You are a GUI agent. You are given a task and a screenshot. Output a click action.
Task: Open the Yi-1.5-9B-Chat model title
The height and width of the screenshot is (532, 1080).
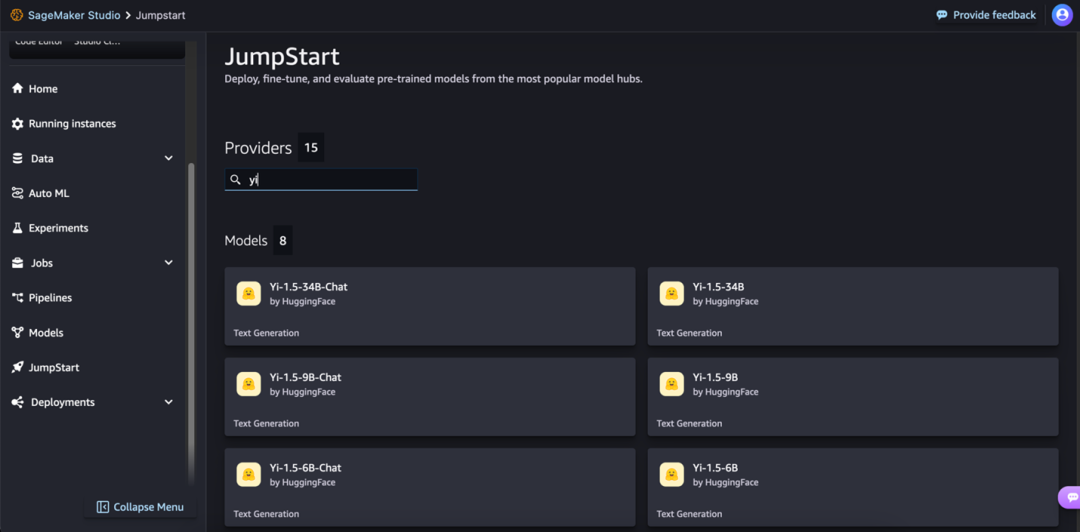[305, 377]
